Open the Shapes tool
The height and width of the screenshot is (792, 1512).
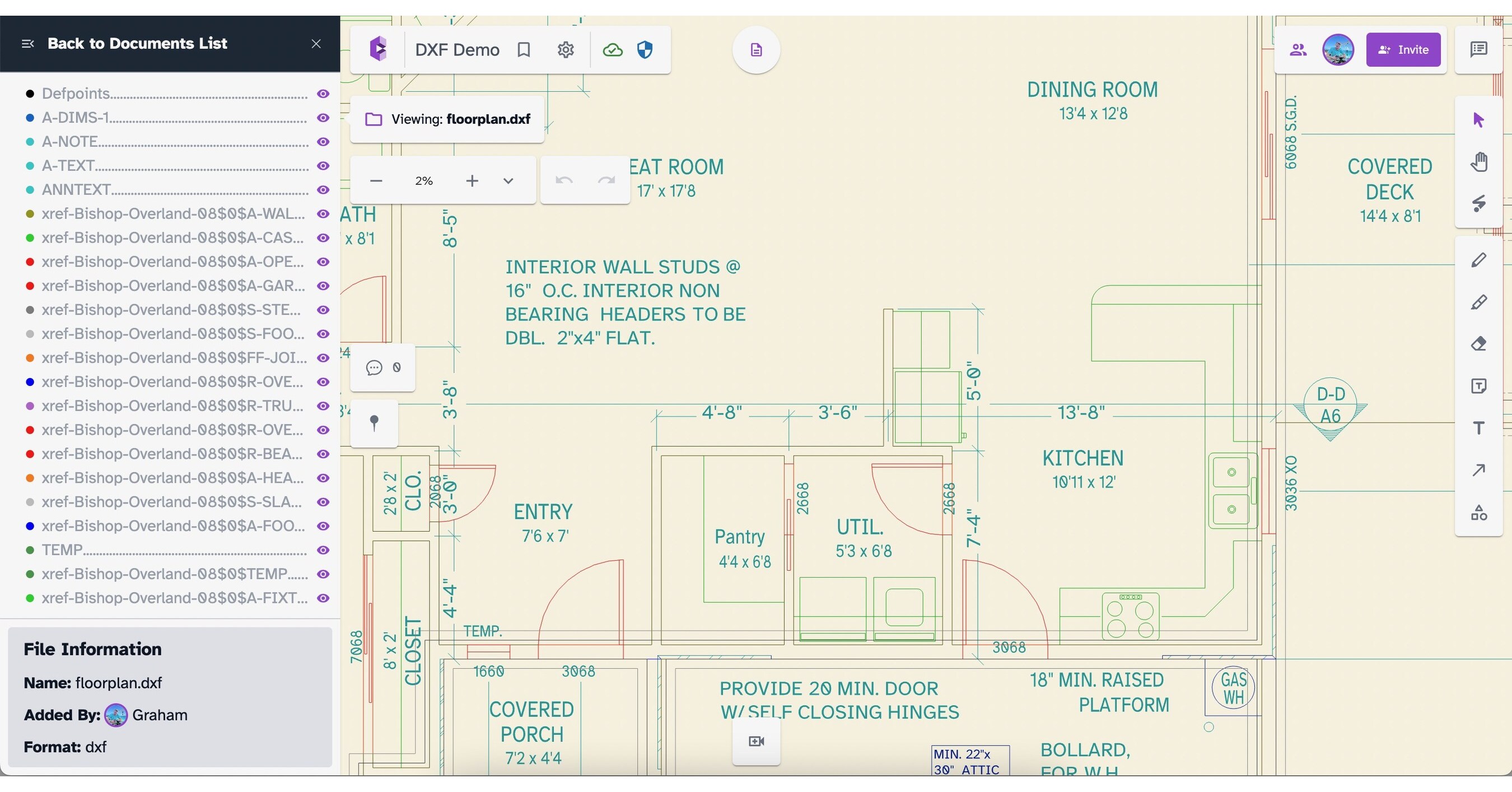[x=1479, y=513]
